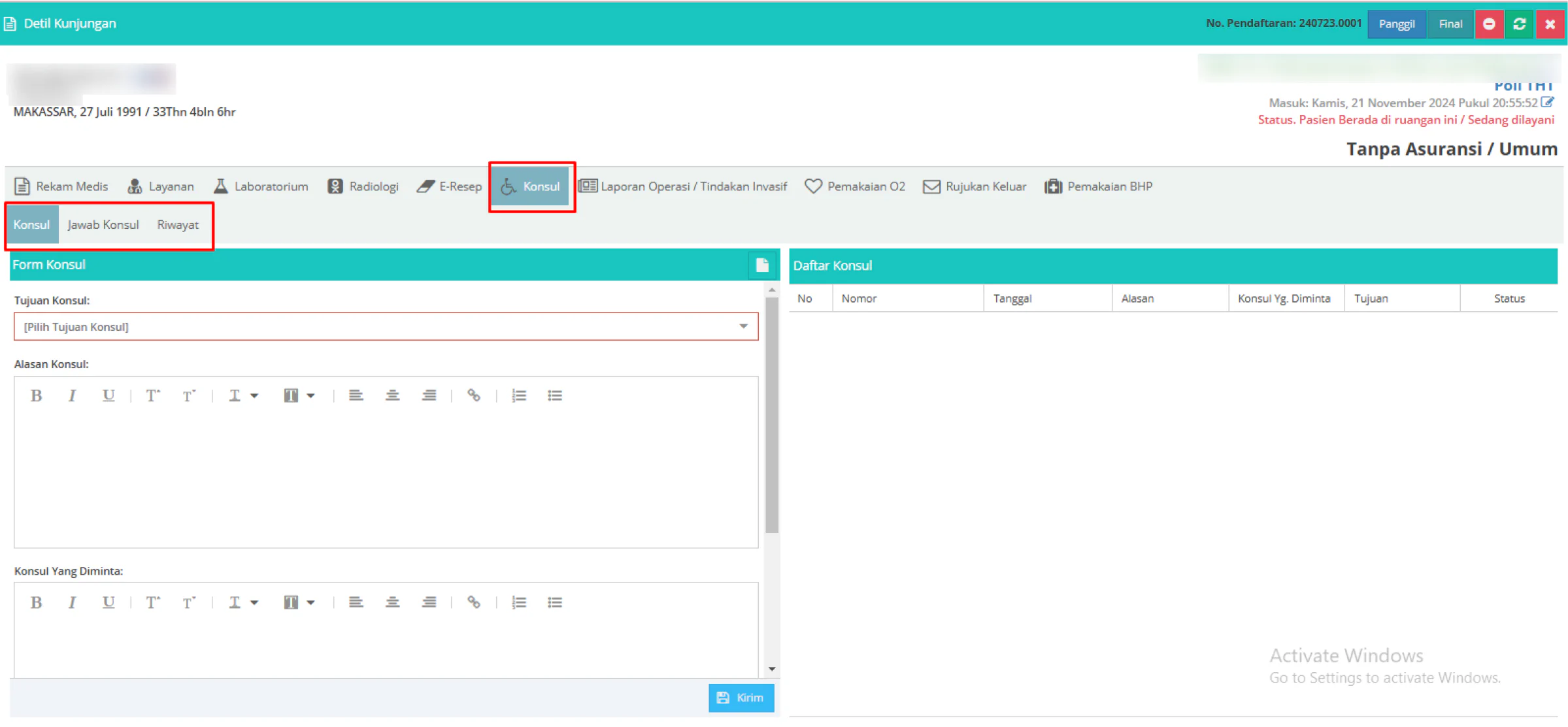This screenshot has width=1568, height=727.
Task: Click scrollbar down arrow in Form Konsul
Action: point(772,669)
